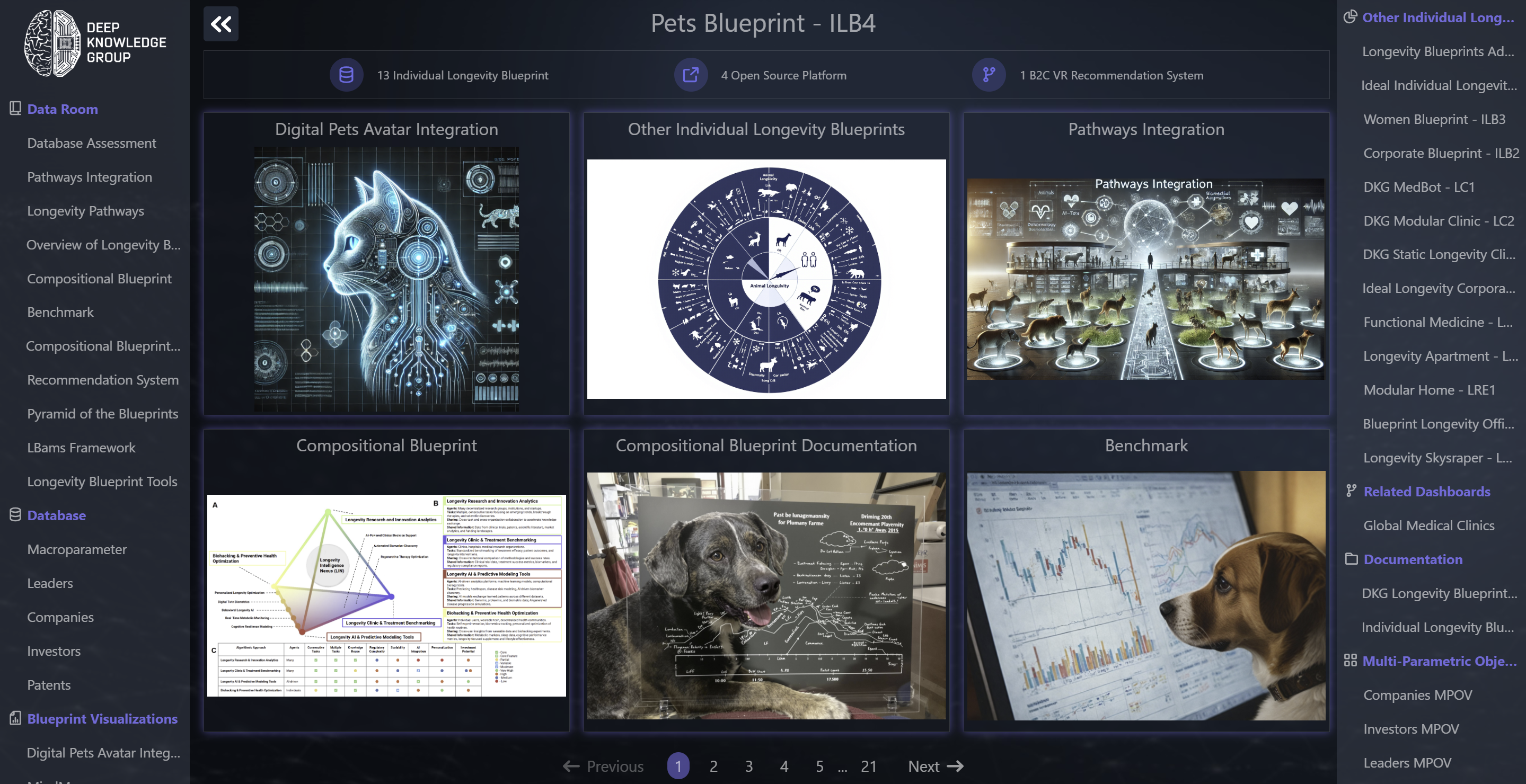Open Pathways Integration in left sidebar
The width and height of the screenshot is (1526, 784).
[90, 177]
